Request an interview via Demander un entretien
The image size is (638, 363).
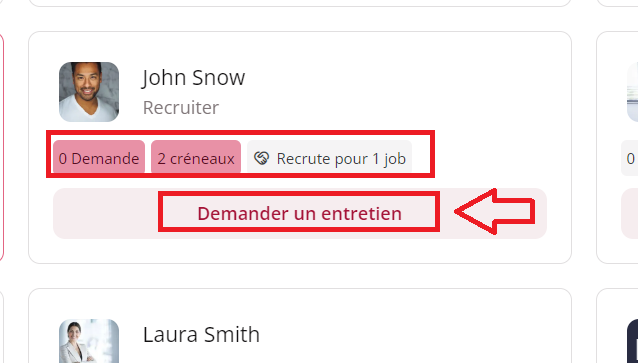click(300, 213)
